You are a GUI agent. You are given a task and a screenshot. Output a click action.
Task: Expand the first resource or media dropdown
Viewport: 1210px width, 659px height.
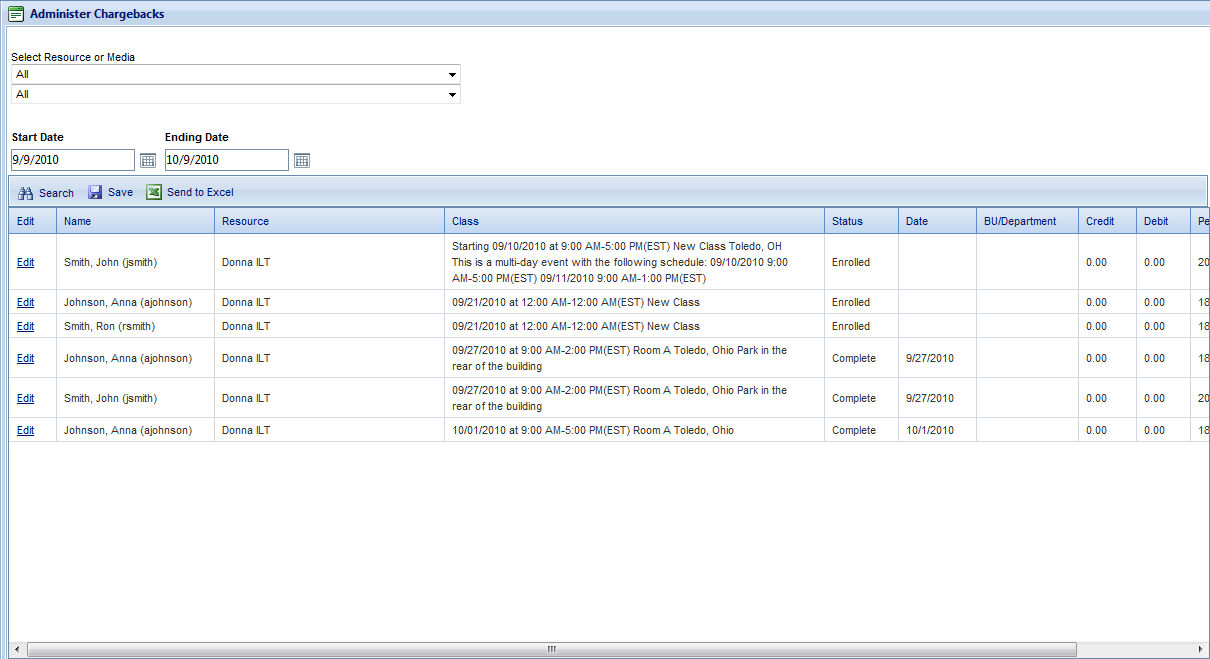(453, 75)
